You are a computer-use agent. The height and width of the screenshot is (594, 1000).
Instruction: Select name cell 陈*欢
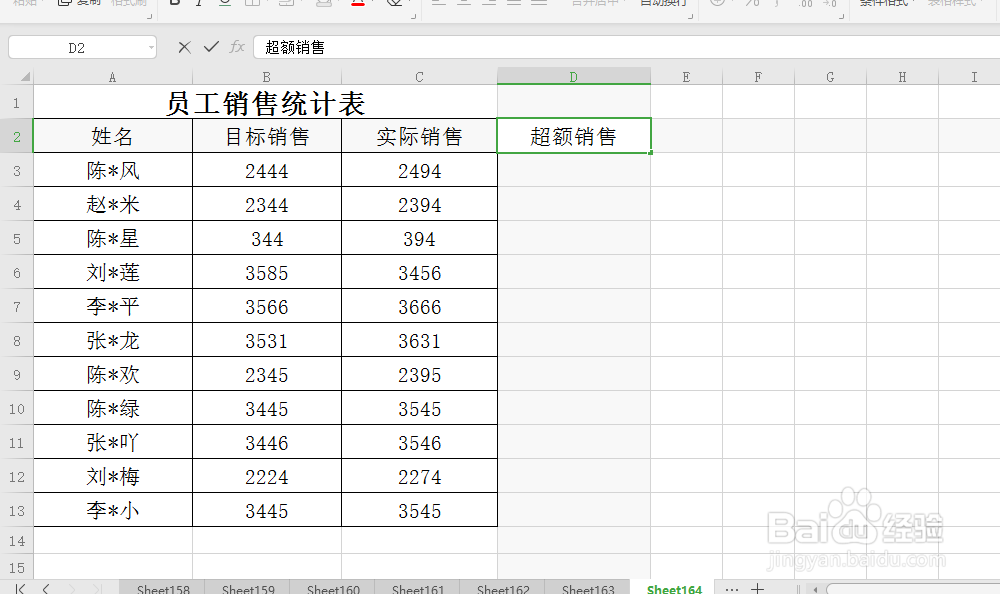tap(112, 375)
